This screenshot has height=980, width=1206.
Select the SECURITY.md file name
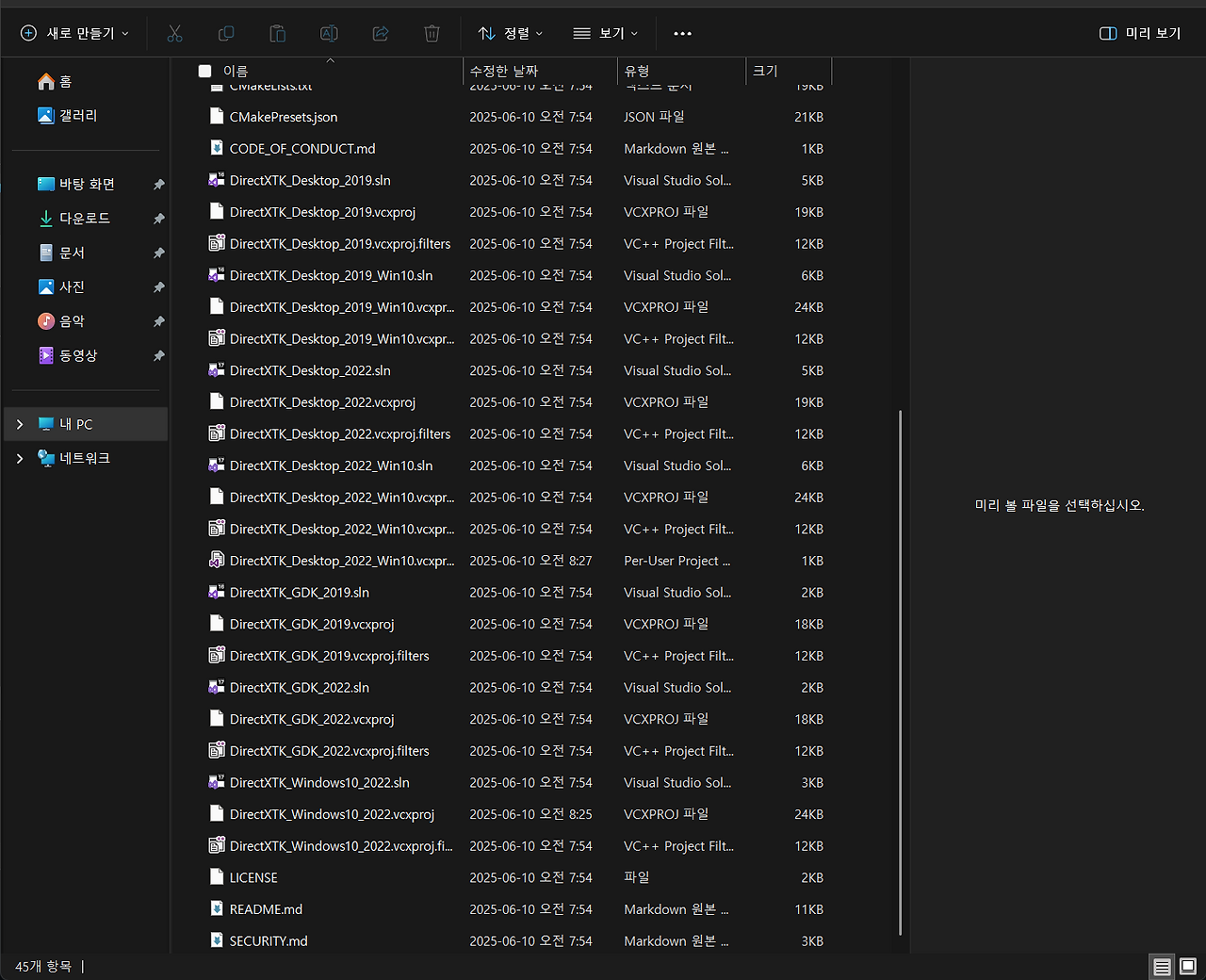click(x=269, y=941)
